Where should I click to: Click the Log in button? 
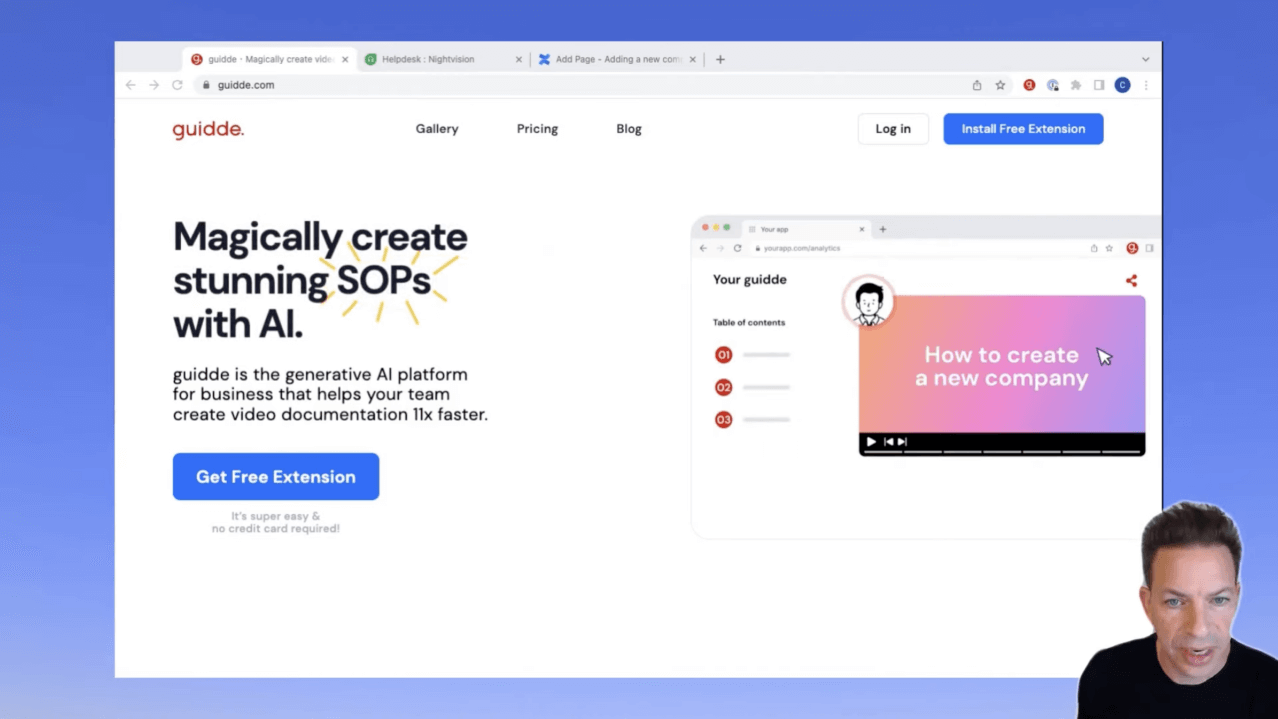(893, 129)
